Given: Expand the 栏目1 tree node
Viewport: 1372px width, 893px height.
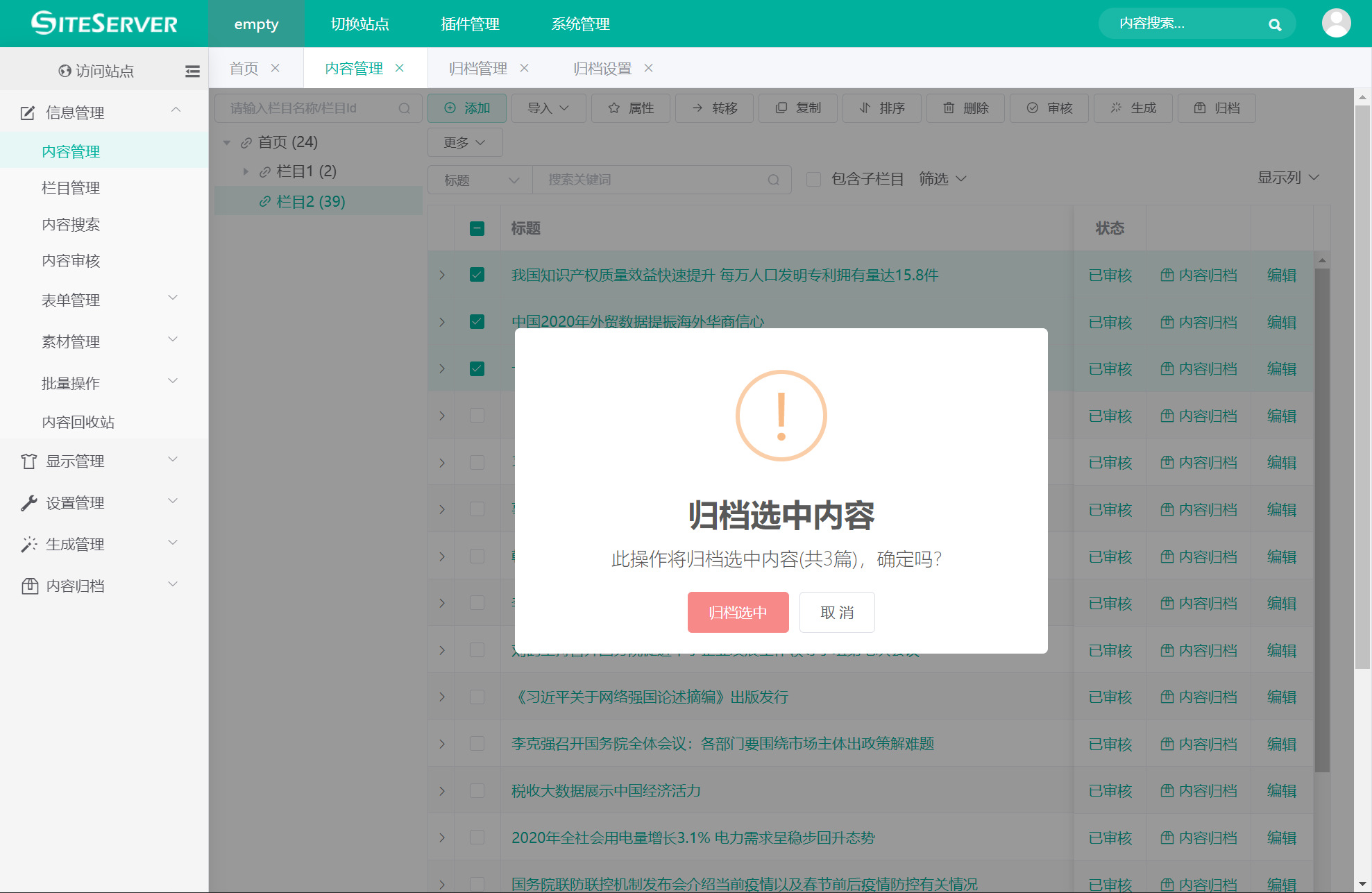Looking at the screenshot, I should 246,171.
